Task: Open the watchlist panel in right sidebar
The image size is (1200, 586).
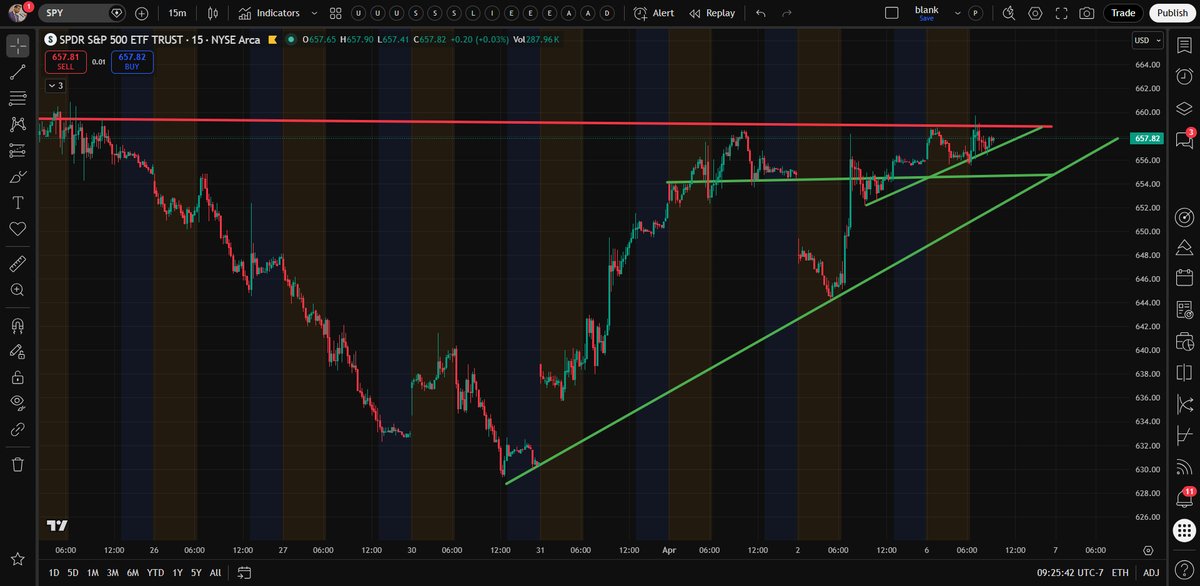Action: click(1184, 47)
